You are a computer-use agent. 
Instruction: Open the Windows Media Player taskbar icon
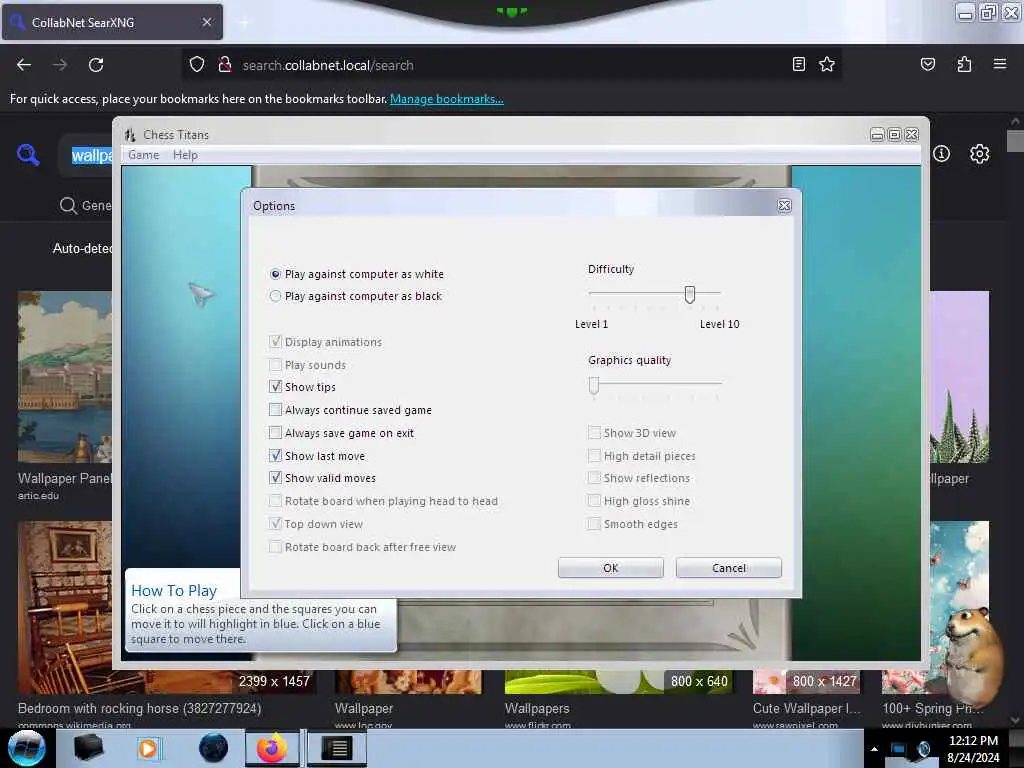tap(148, 748)
